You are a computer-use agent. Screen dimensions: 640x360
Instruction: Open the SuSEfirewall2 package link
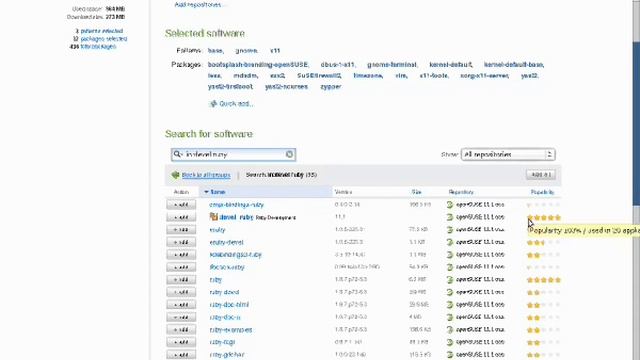click(319, 76)
